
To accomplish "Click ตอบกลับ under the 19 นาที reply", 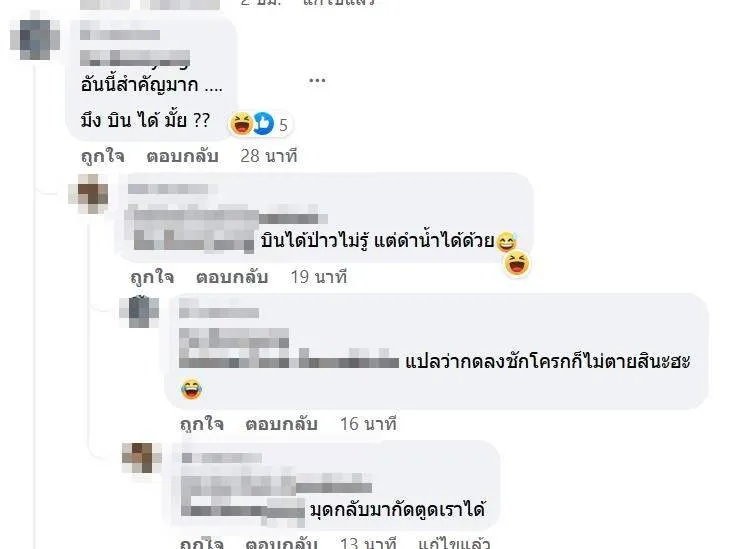I will [x=232, y=277].
